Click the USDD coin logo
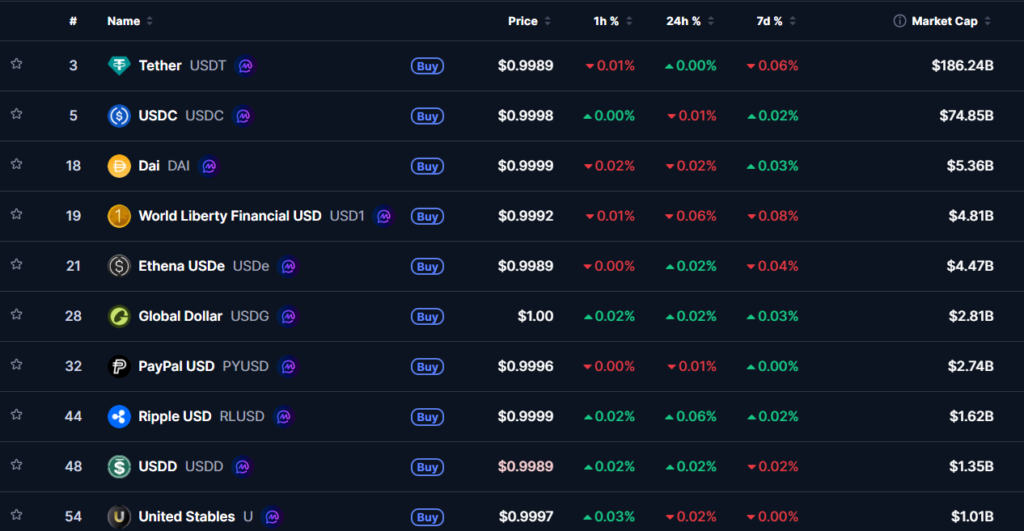This screenshot has width=1024, height=531. [119, 466]
